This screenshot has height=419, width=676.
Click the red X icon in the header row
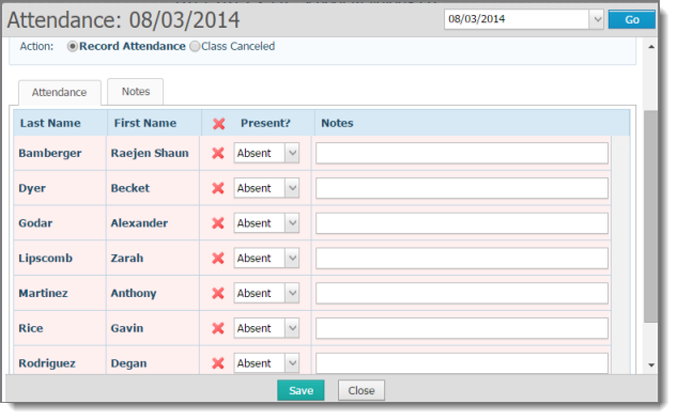219,124
